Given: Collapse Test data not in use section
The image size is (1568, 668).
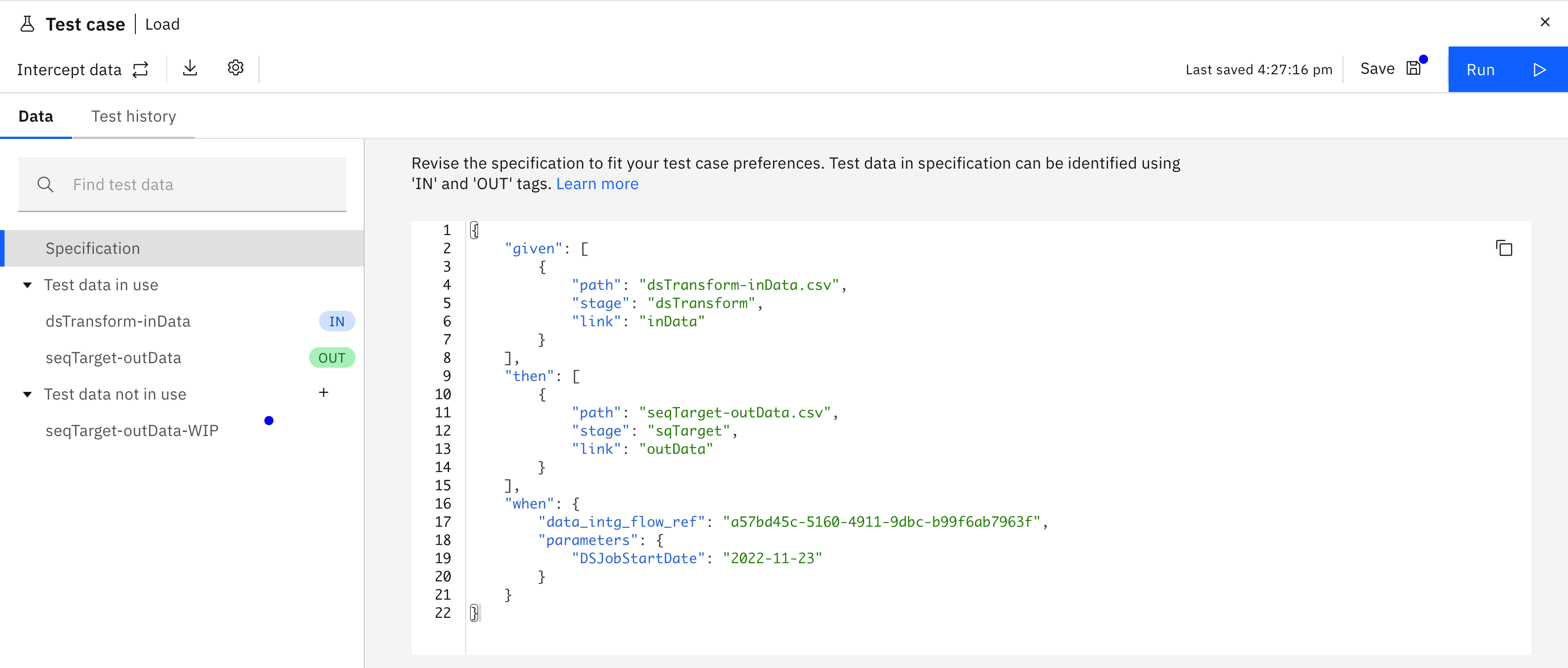Looking at the screenshot, I should (27, 395).
